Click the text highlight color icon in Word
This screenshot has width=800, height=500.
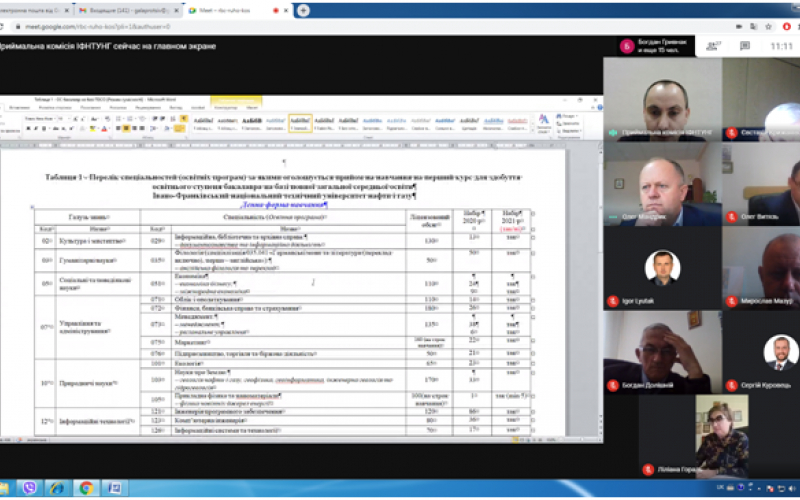(x=93, y=129)
